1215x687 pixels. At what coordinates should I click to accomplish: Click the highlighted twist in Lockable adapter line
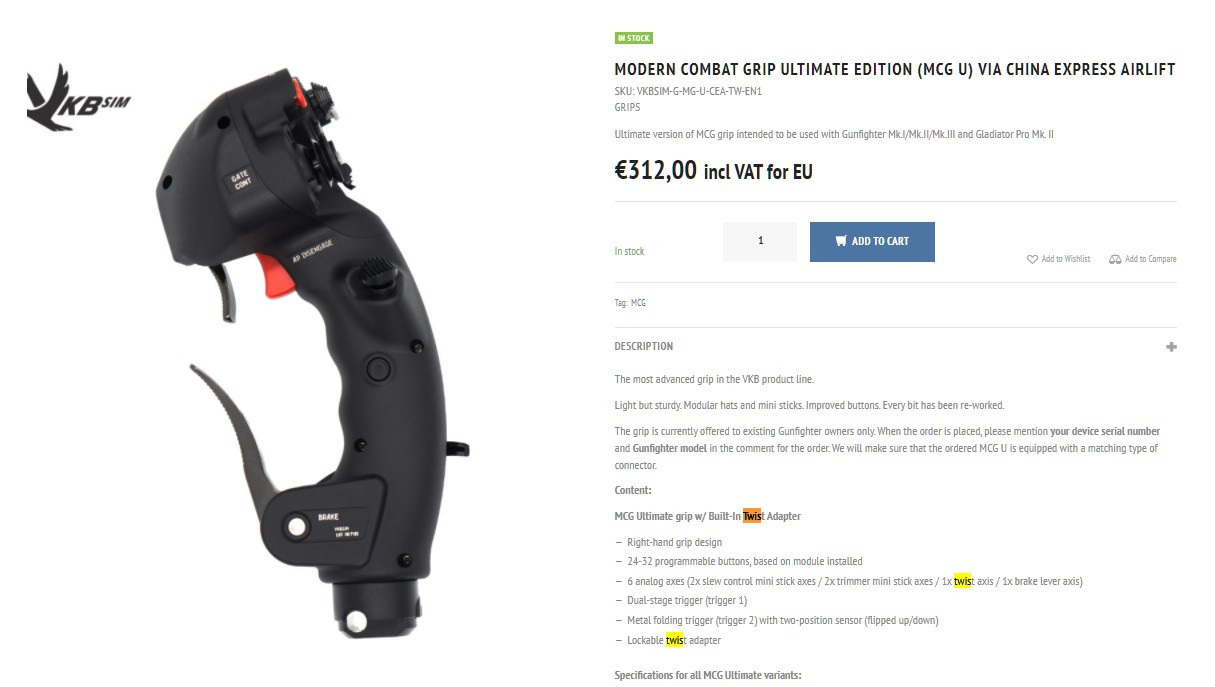coord(674,640)
